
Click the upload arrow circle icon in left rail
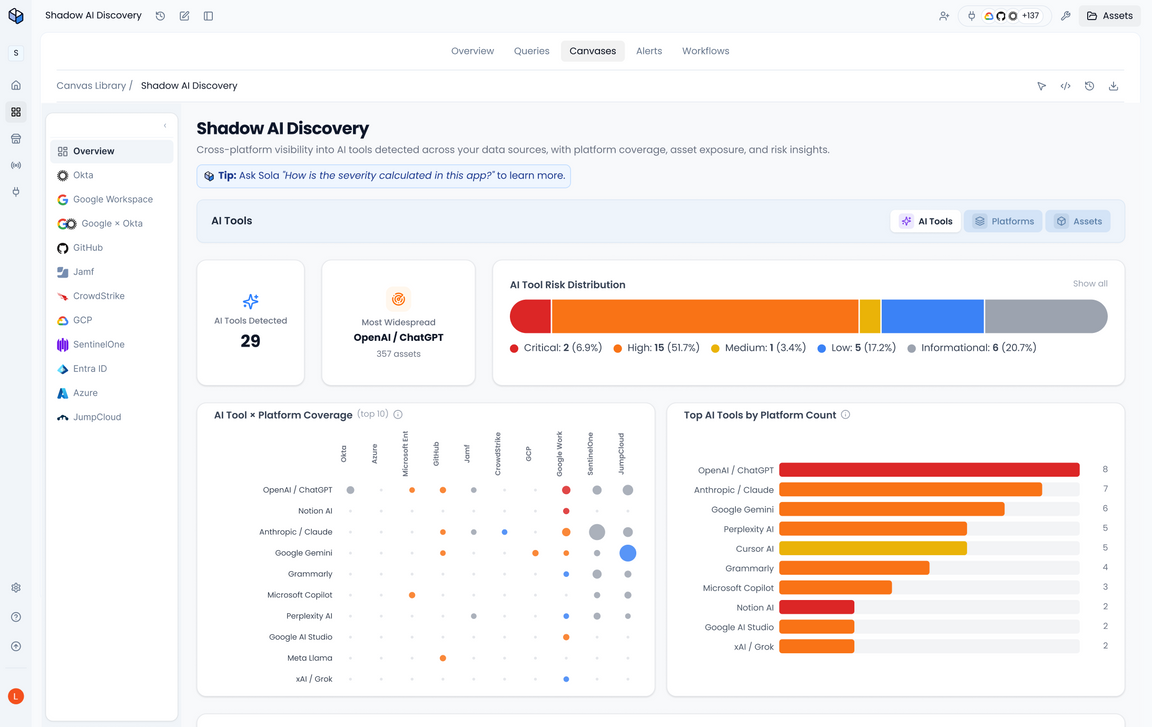point(15,646)
